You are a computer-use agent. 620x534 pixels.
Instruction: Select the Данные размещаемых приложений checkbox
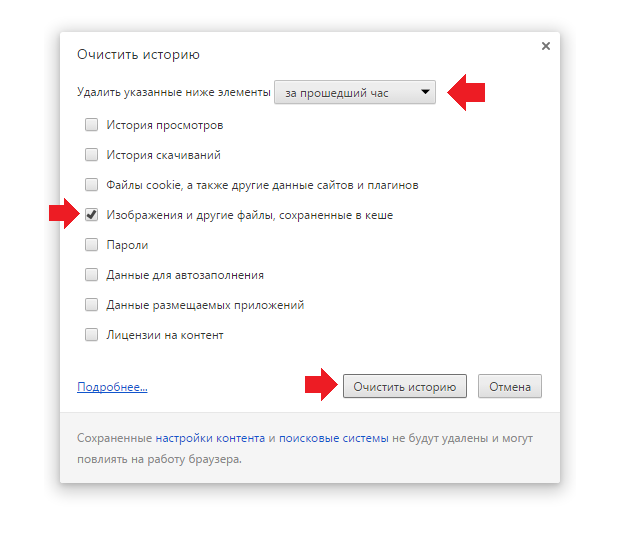[x=91, y=305]
